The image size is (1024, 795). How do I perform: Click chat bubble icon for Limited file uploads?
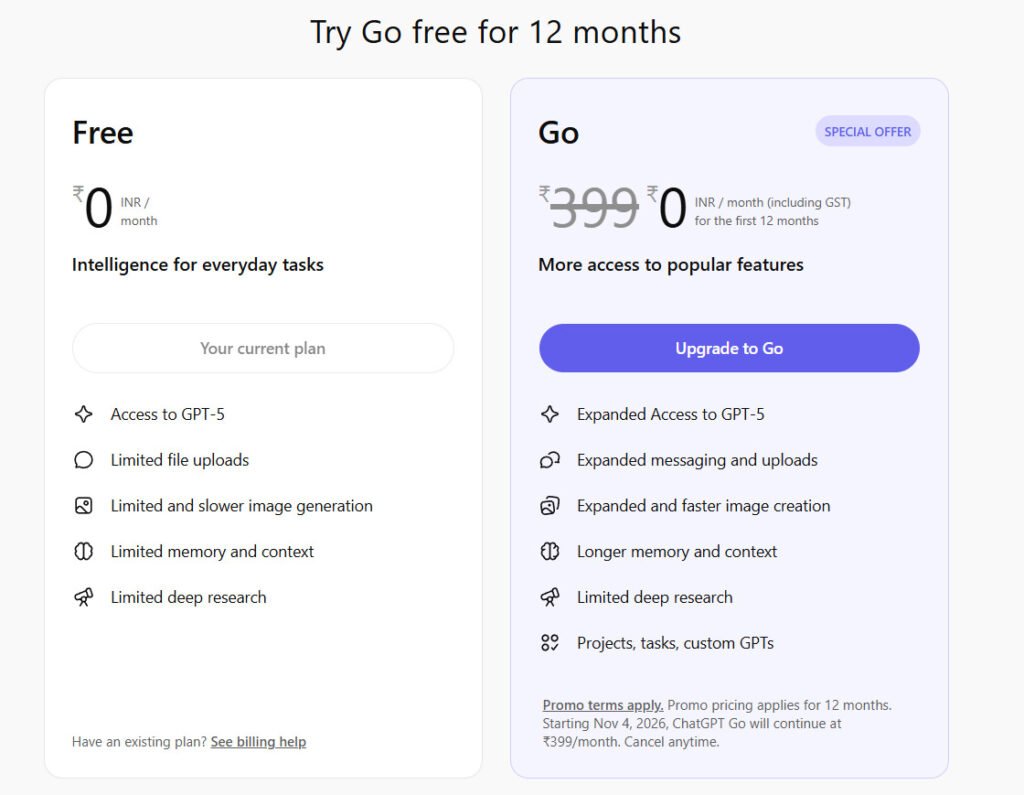click(x=84, y=460)
